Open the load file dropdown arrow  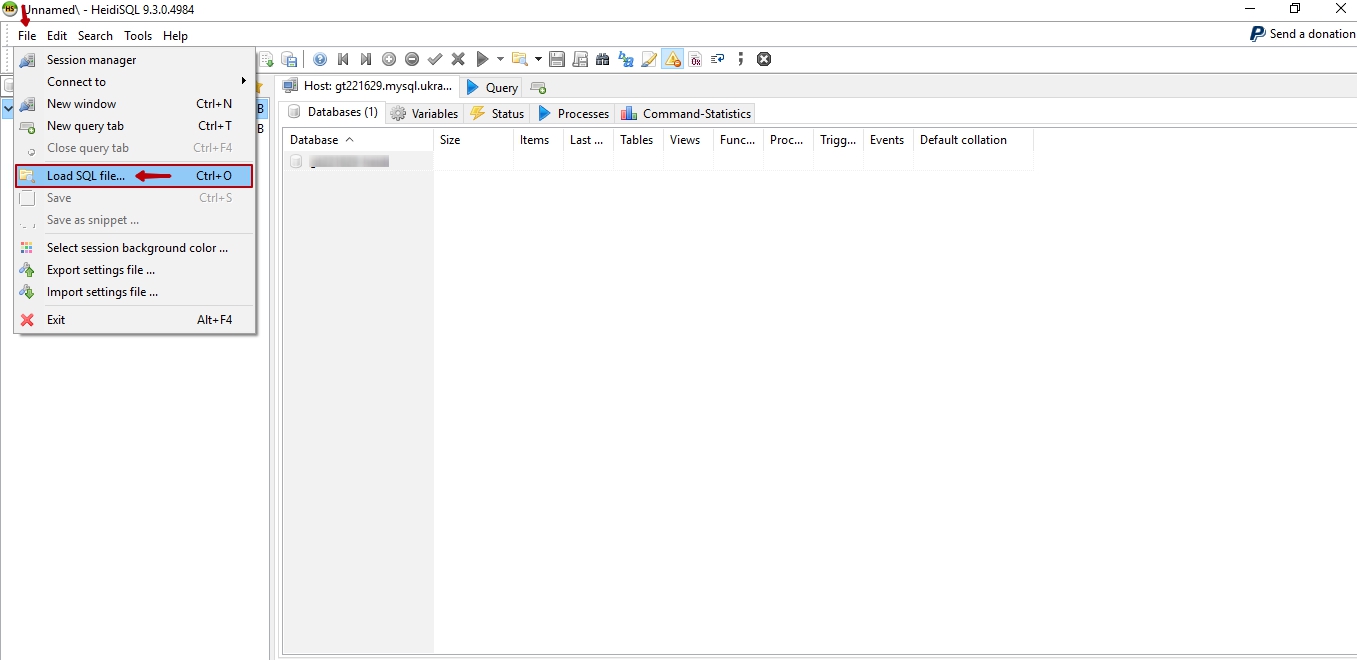pos(538,59)
